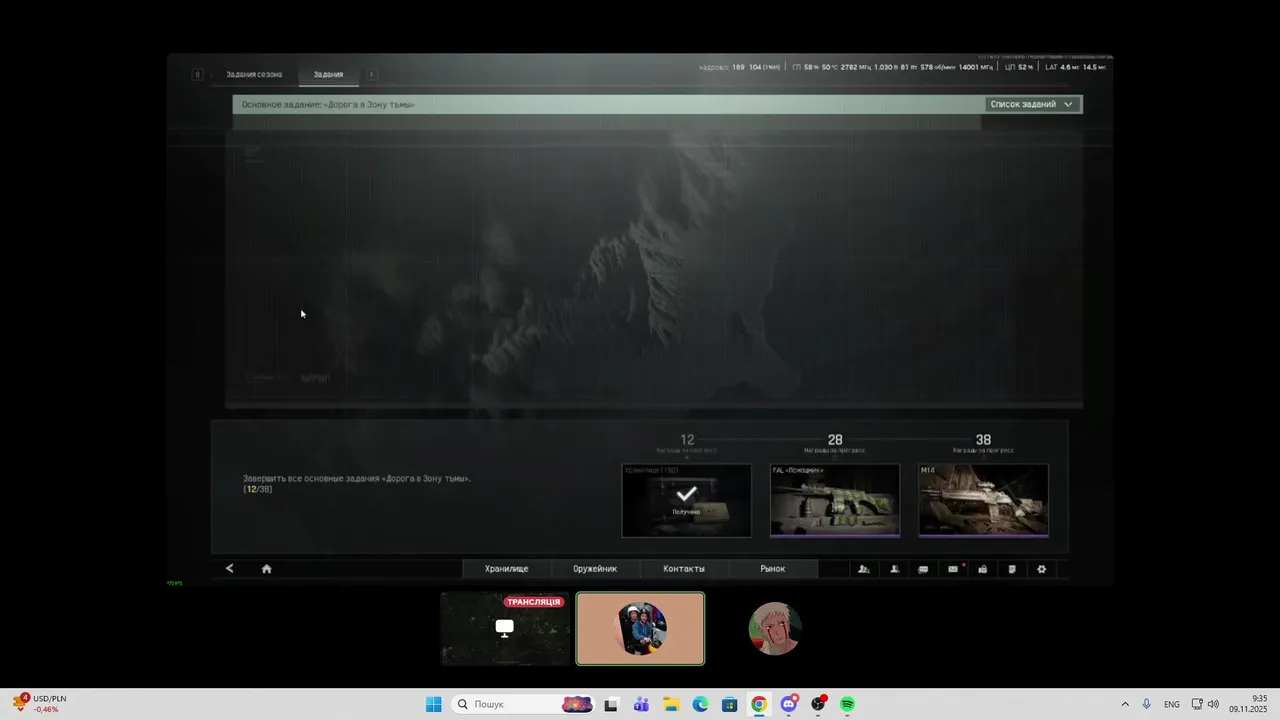The width and height of the screenshot is (1280, 720).
Task: Click the key hint icon left of Задания сезона
Action: (197, 74)
